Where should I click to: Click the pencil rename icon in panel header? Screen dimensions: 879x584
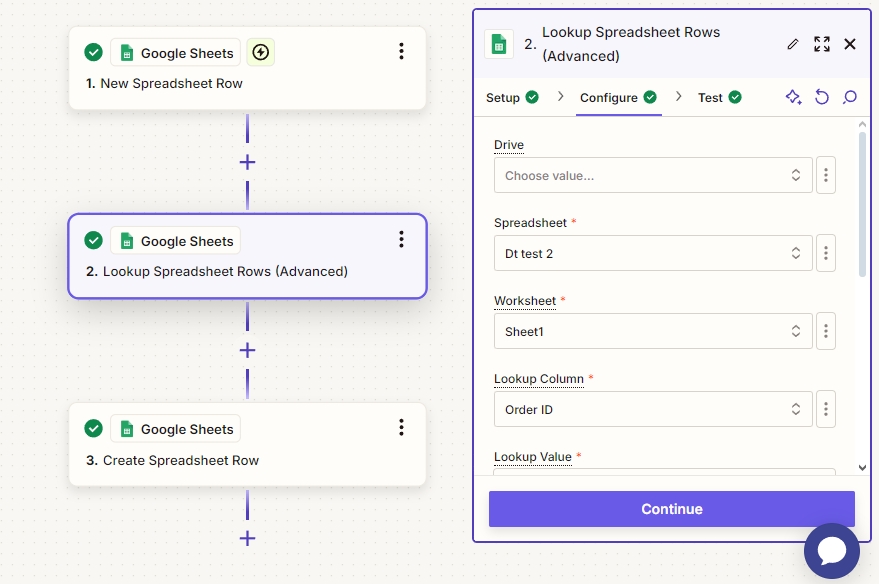[793, 44]
